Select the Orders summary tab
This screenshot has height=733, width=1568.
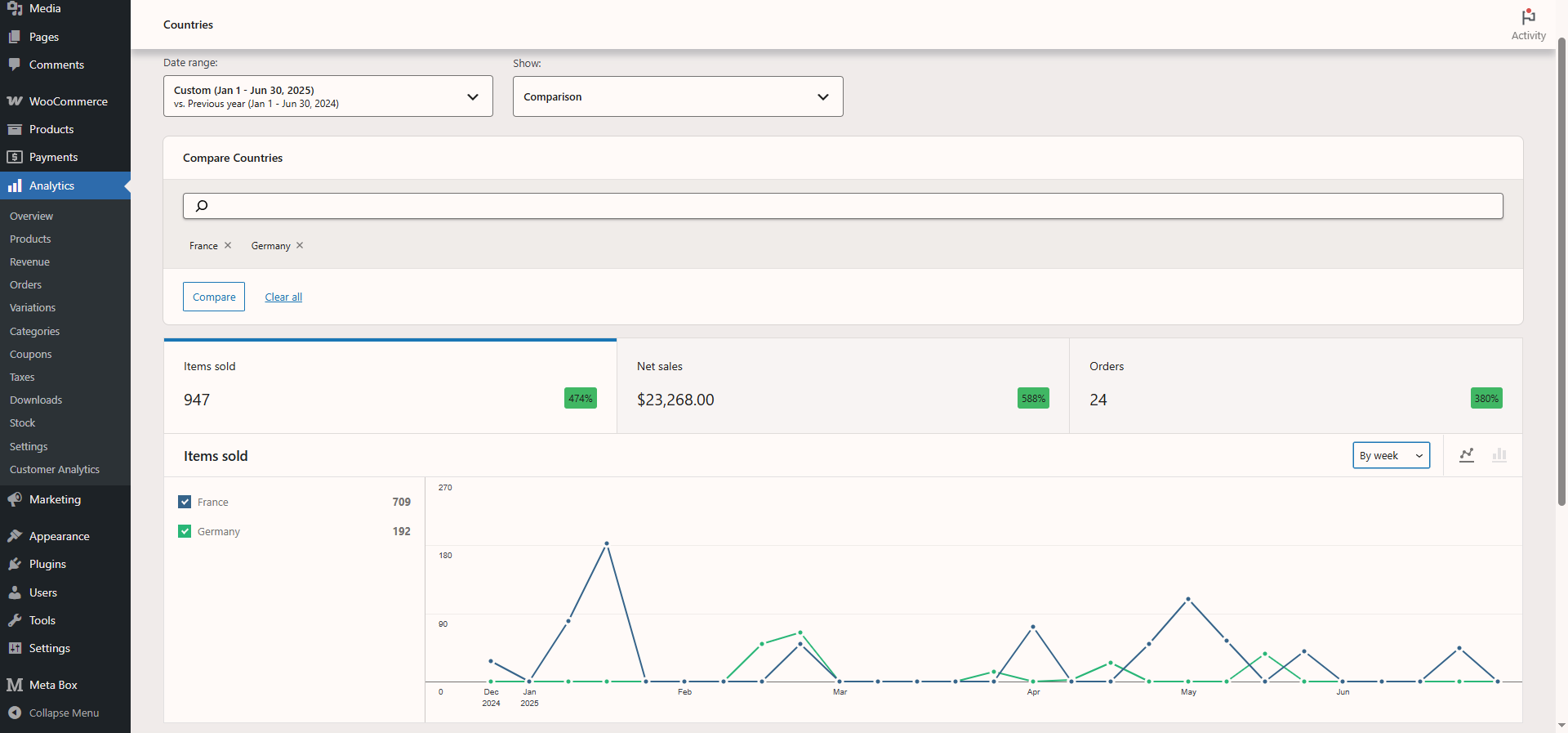click(1295, 386)
